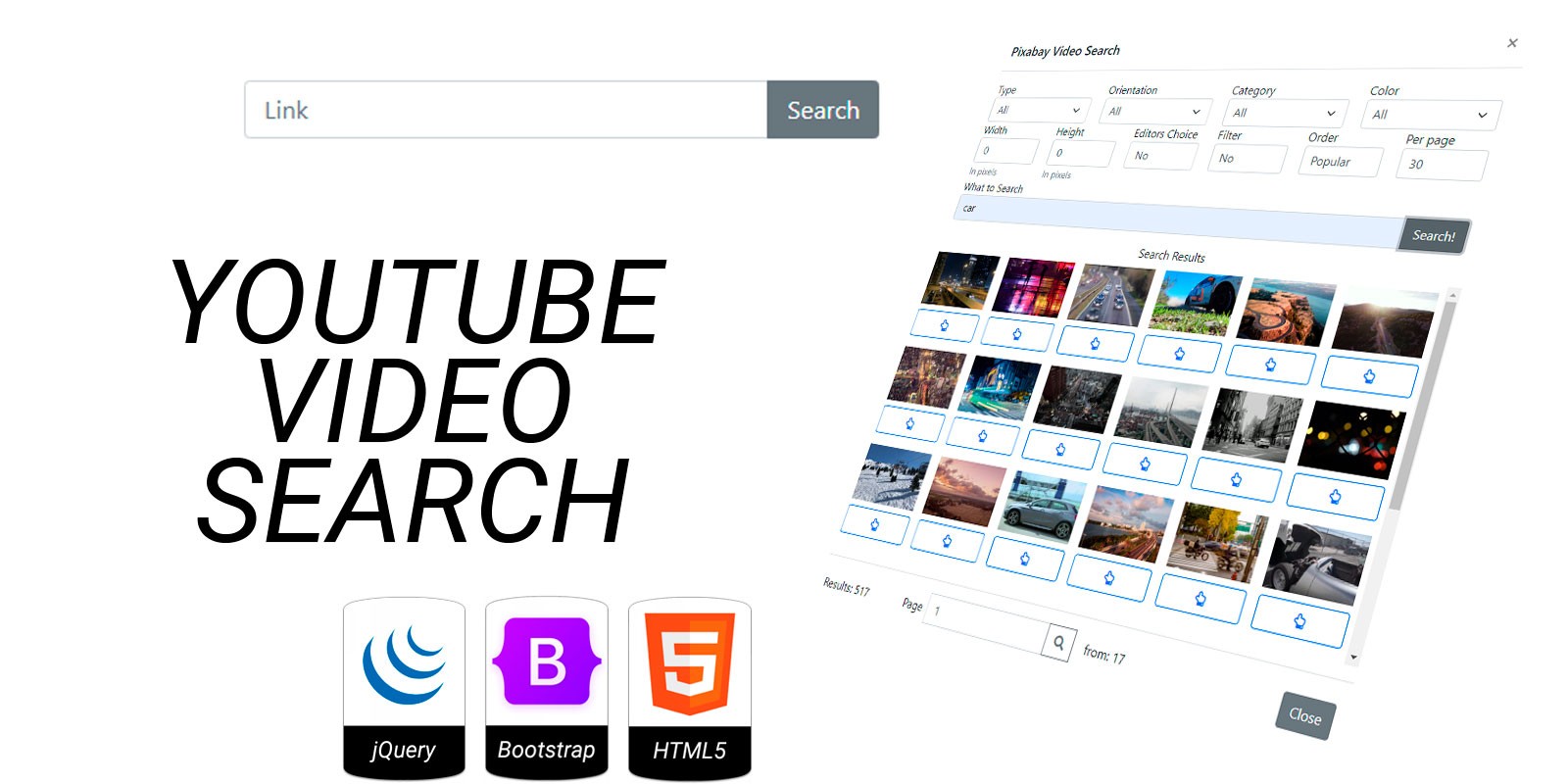Viewport: 1568px width, 784px height.
Task: Close the Pixabay dialog with the X icon
Action: (x=1512, y=43)
